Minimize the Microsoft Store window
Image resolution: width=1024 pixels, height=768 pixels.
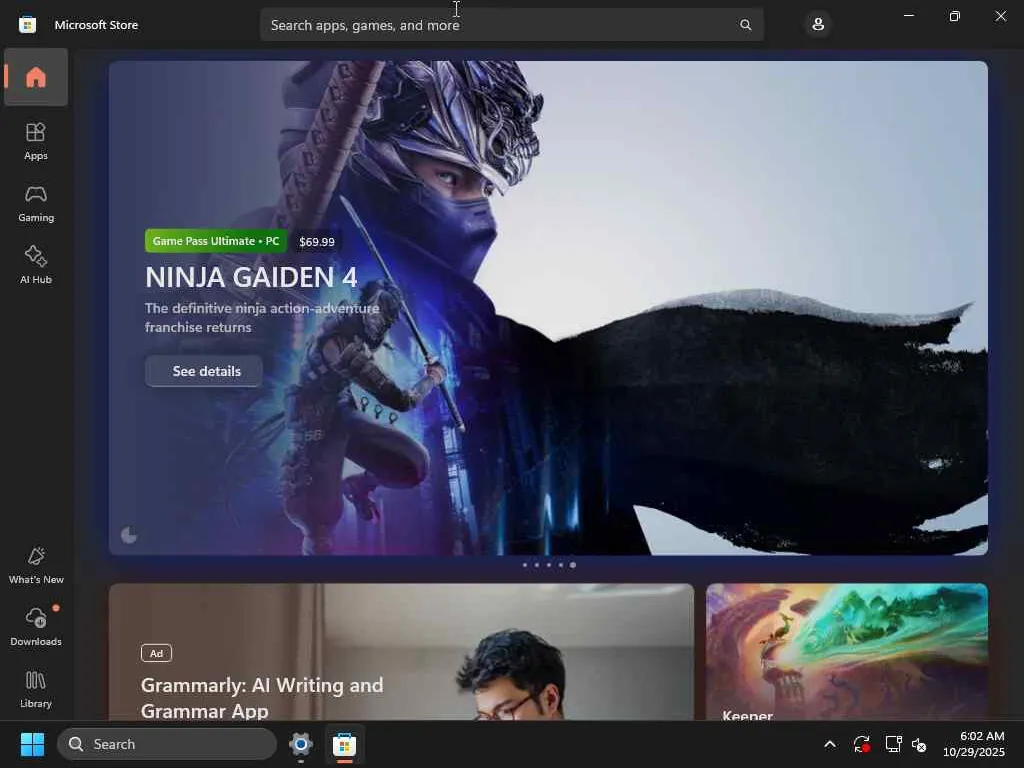coord(908,16)
